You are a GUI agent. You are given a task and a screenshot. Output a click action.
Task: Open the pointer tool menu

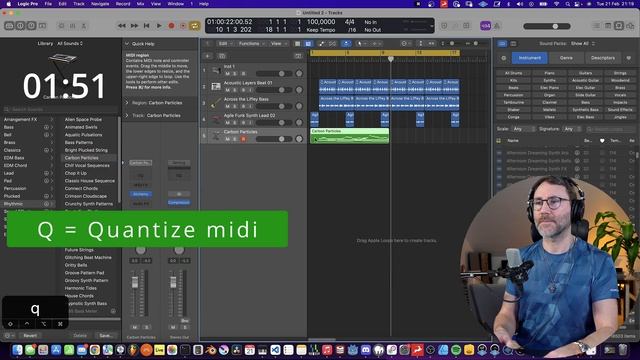[361, 43]
